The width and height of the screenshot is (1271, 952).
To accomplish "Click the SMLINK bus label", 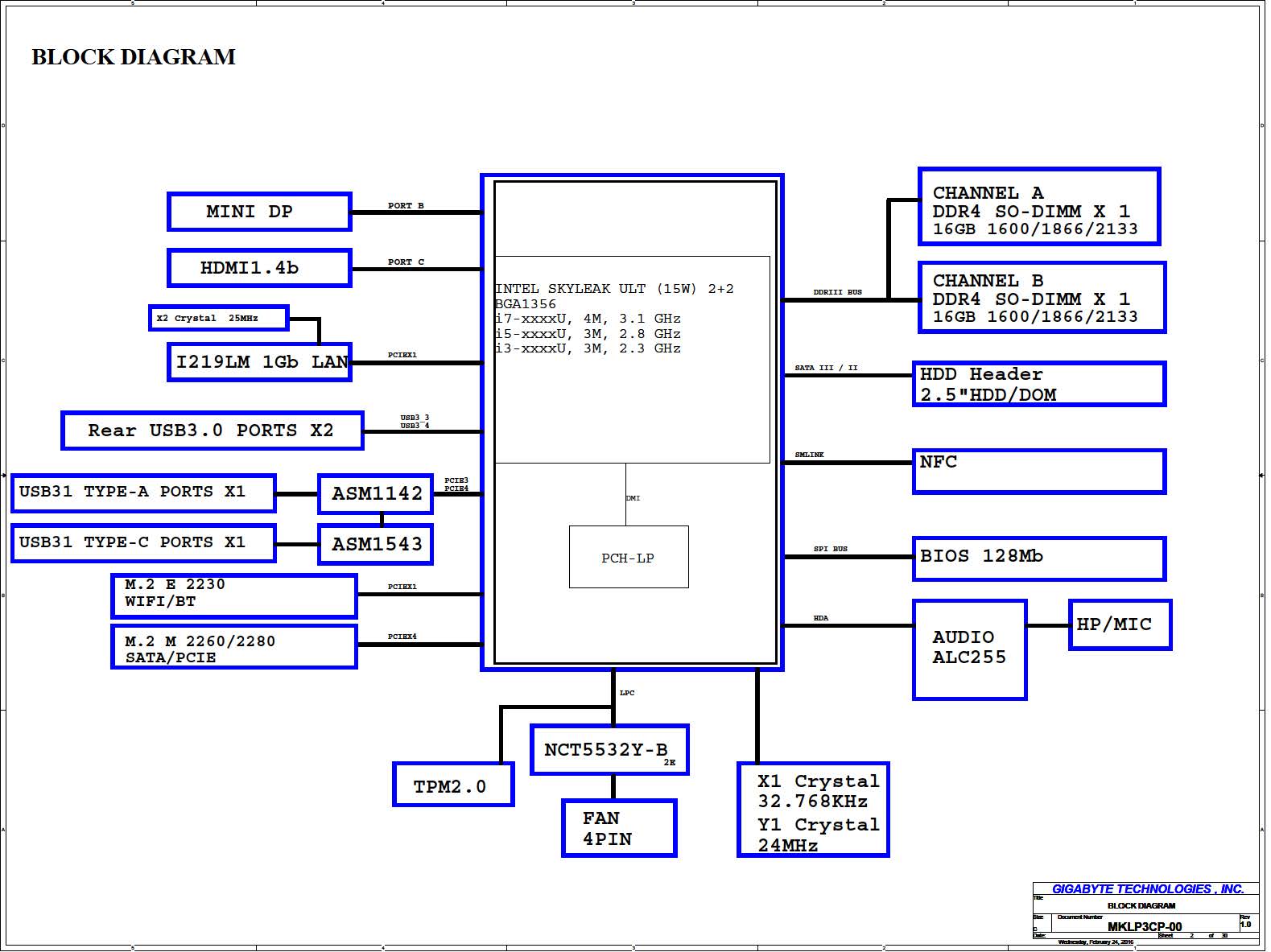I will 810,455.
